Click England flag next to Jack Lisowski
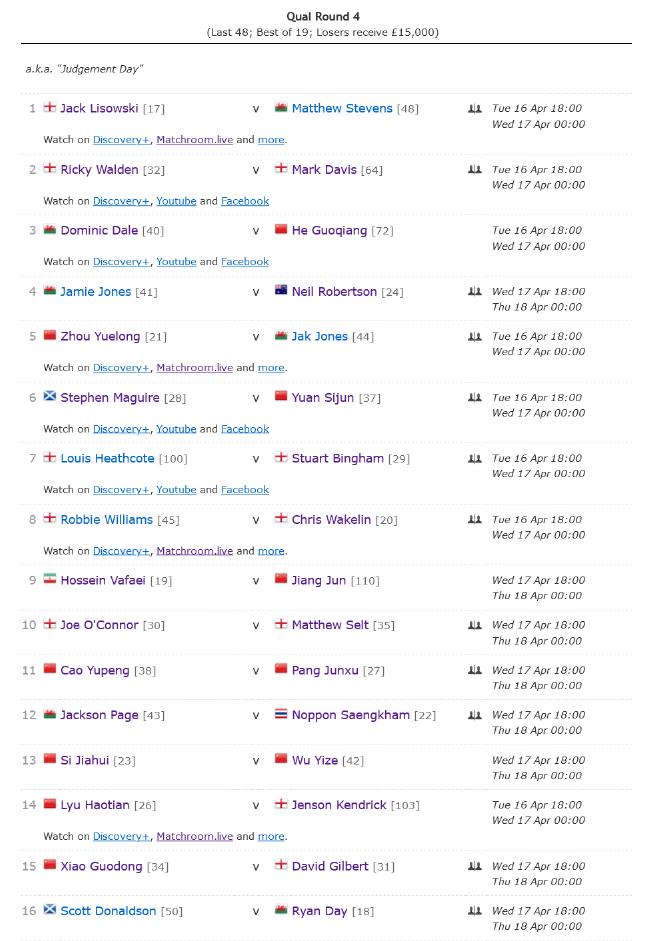The image size is (650, 941). click(50, 107)
